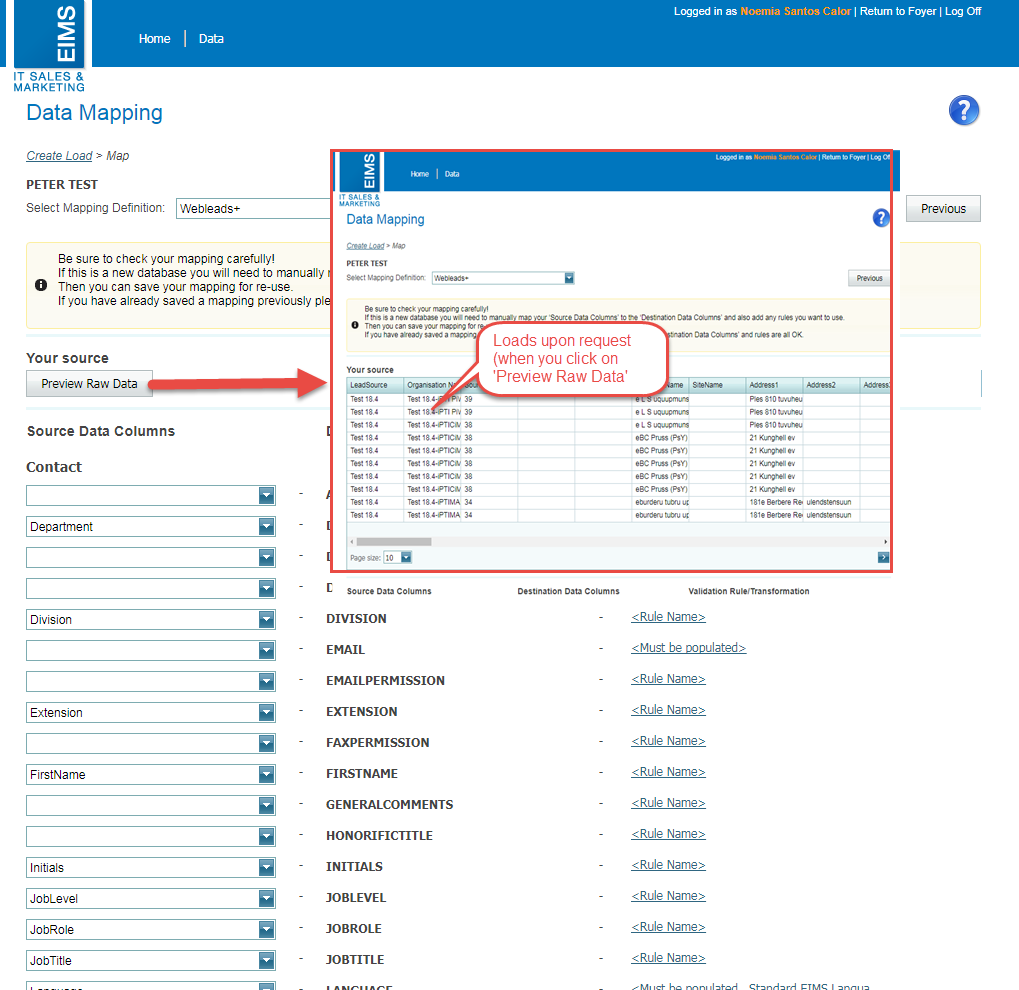Image resolution: width=1019 pixels, height=990 pixels.
Task: Click the EMAILPERMISSION destination column label
Action: pos(385,681)
